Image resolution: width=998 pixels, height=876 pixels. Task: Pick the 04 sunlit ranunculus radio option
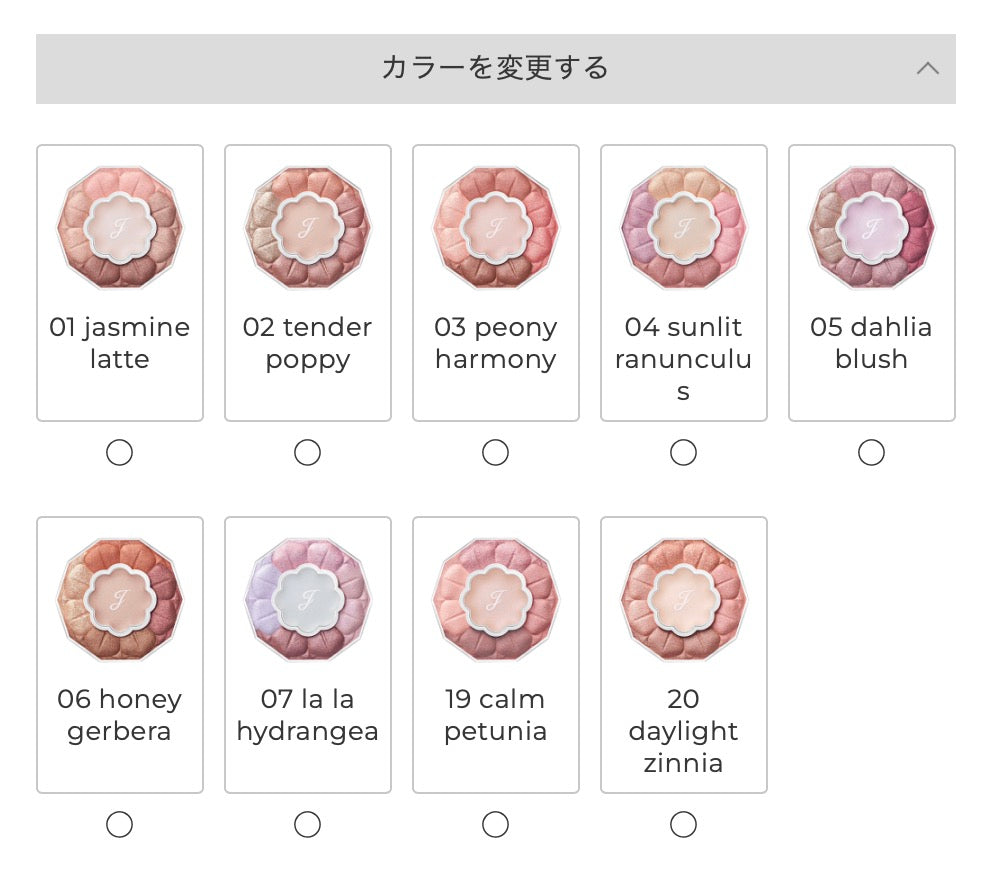pos(684,453)
